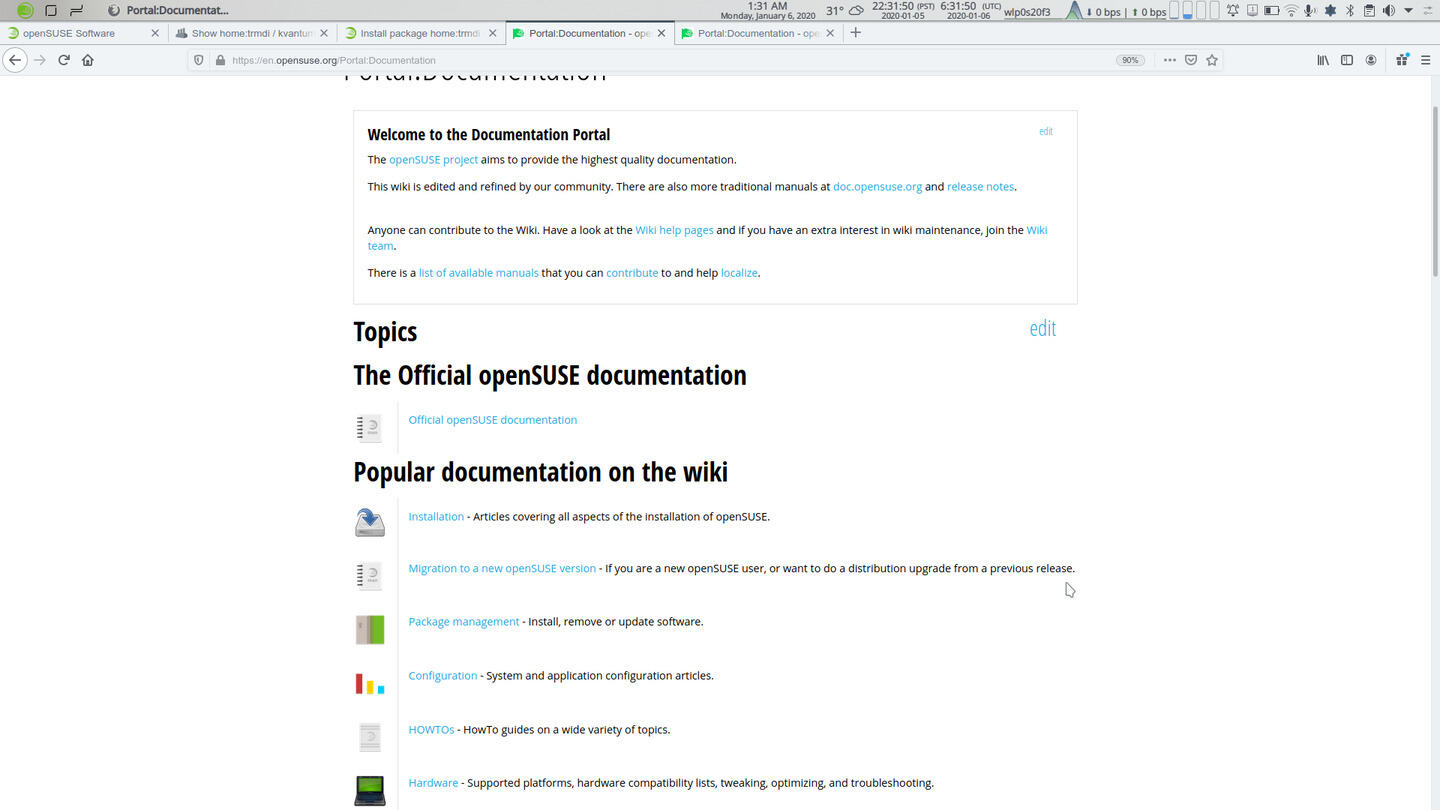Save page to Pocket
Image resolution: width=1440 pixels, height=810 pixels.
[1191, 60]
